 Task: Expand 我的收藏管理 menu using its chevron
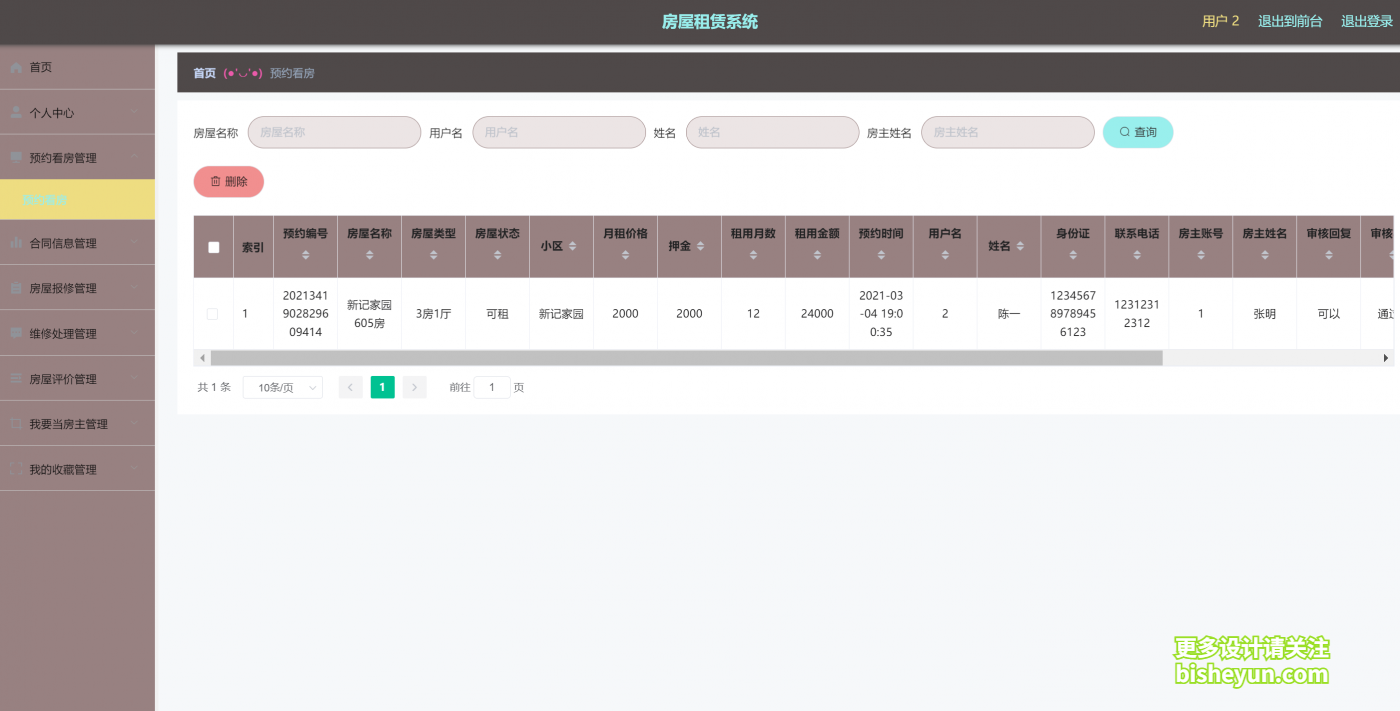(x=133, y=469)
